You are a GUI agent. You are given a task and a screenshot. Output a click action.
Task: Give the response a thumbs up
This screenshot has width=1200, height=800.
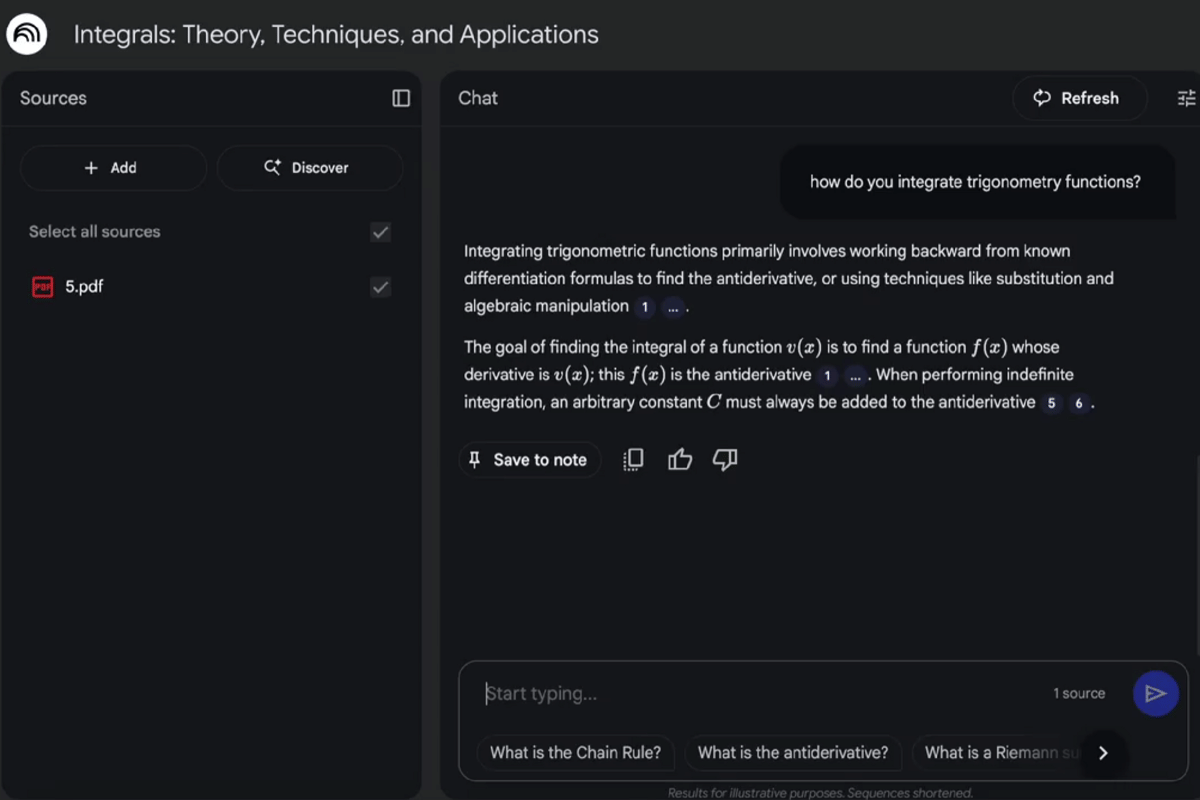(680, 459)
